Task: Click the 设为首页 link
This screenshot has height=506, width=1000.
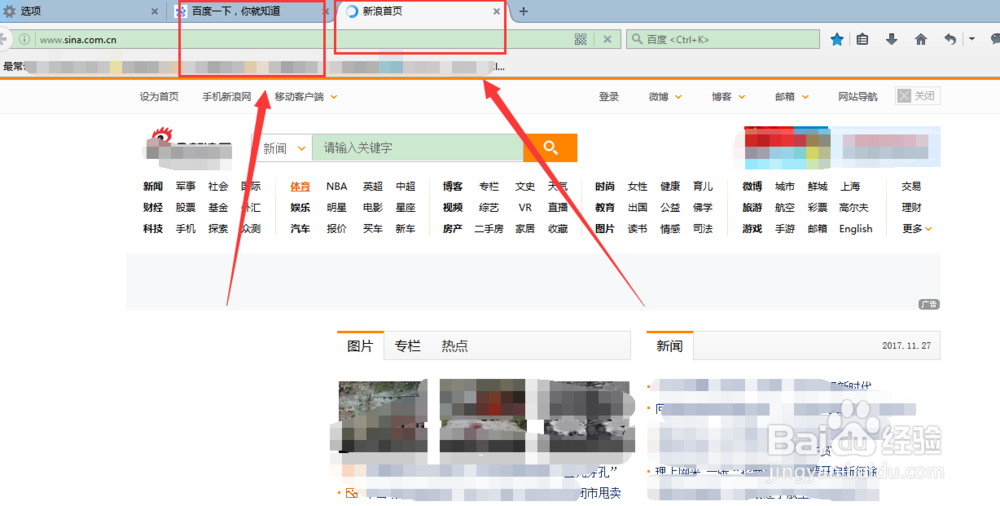Action: point(159,97)
